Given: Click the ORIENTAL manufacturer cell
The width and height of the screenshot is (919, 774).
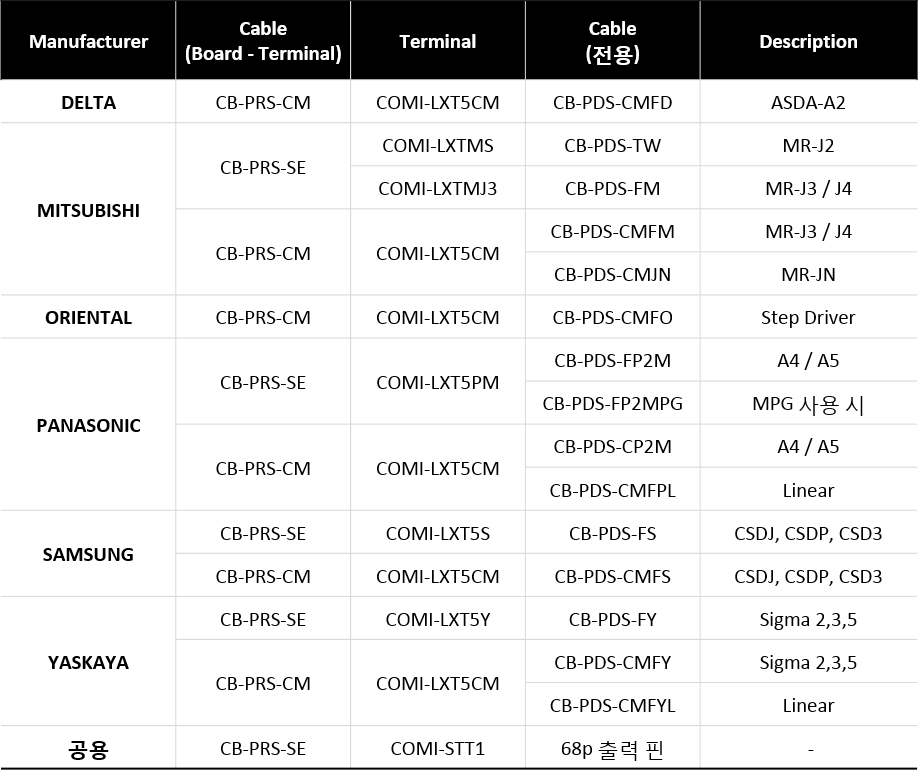Looking at the screenshot, I should click(x=88, y=318).
